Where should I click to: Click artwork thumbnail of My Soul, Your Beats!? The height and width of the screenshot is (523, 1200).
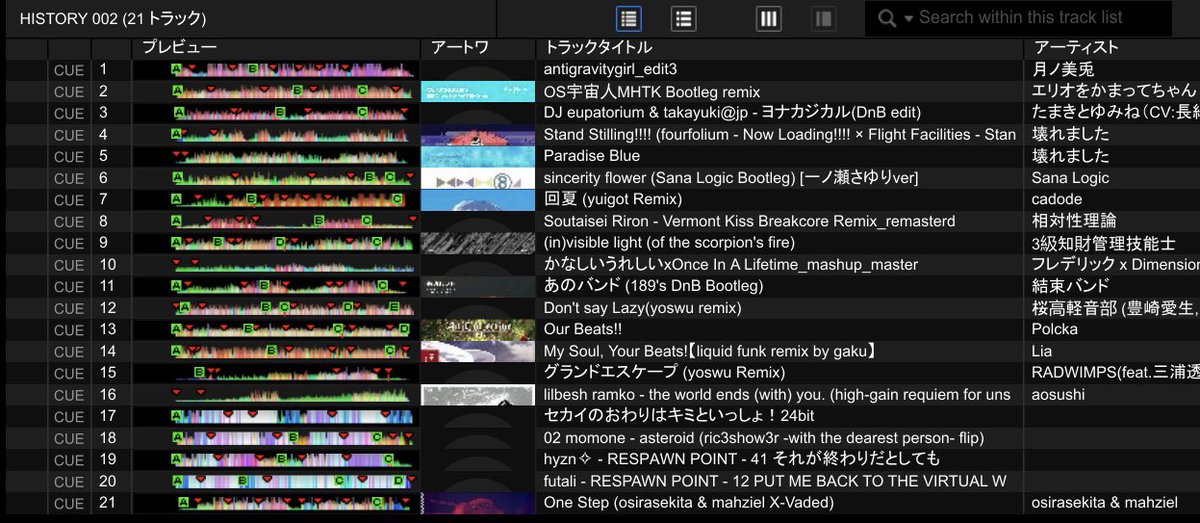click(478, 351)
